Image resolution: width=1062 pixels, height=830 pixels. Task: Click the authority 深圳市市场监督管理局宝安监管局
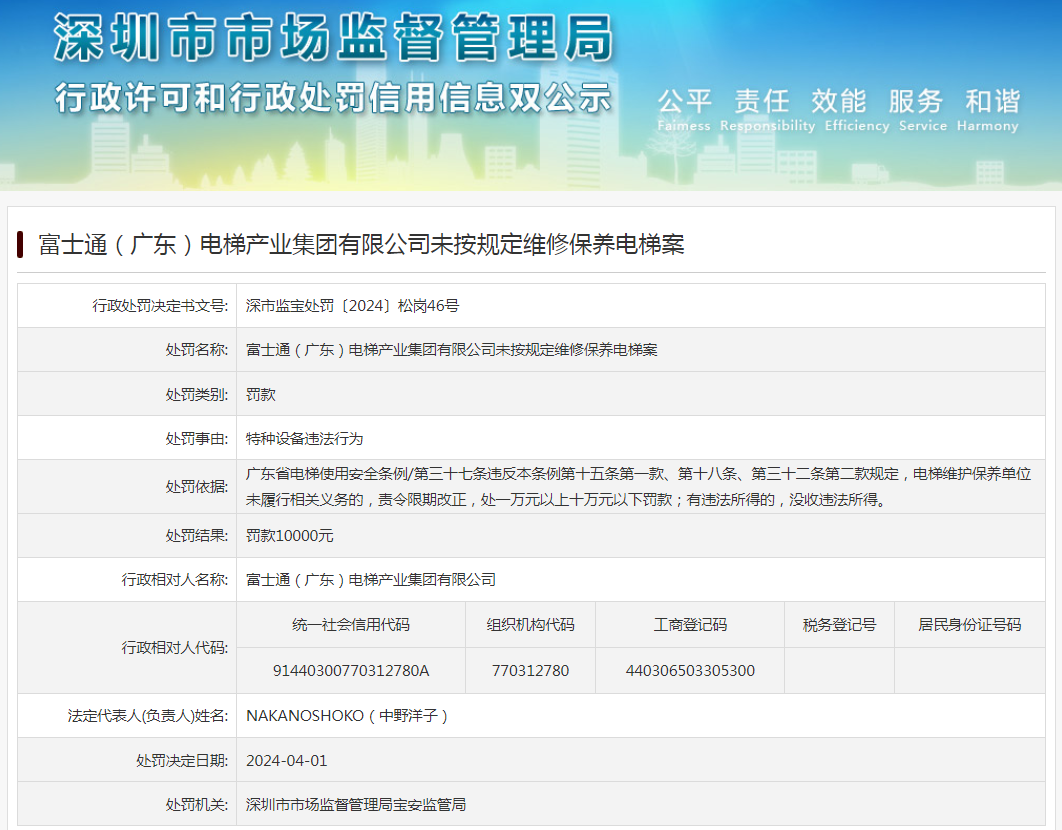(x=356, y=804)
